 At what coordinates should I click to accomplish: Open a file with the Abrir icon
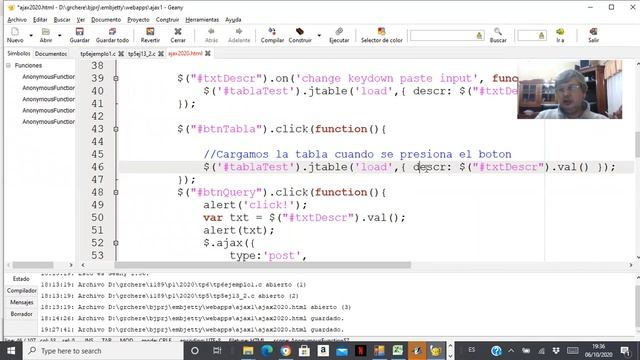[46, 35]
